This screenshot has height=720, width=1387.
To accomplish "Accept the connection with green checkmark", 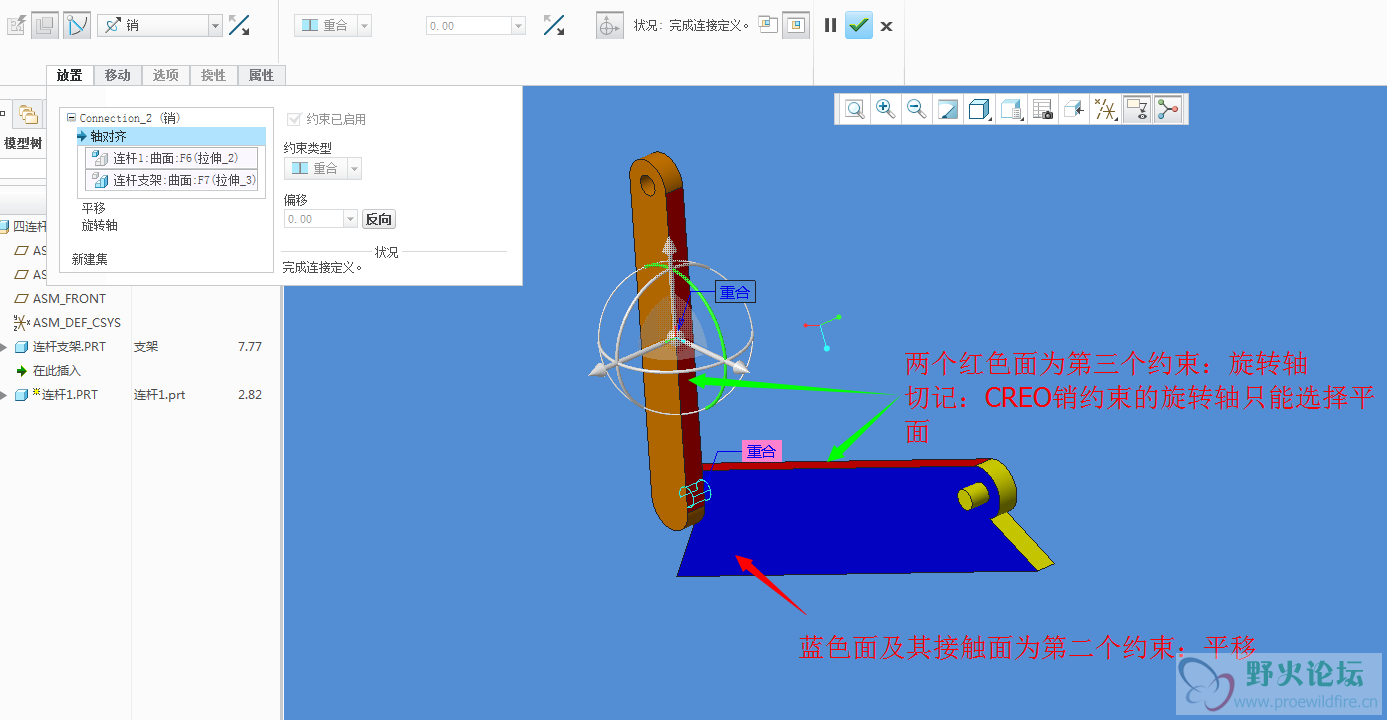I will (859, 25).
